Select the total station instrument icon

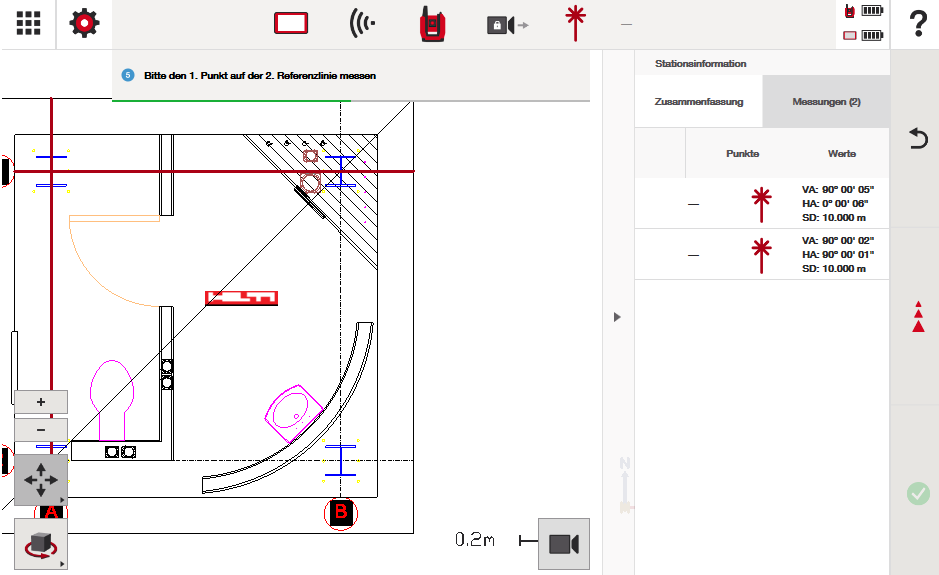(x=432, y=24)
